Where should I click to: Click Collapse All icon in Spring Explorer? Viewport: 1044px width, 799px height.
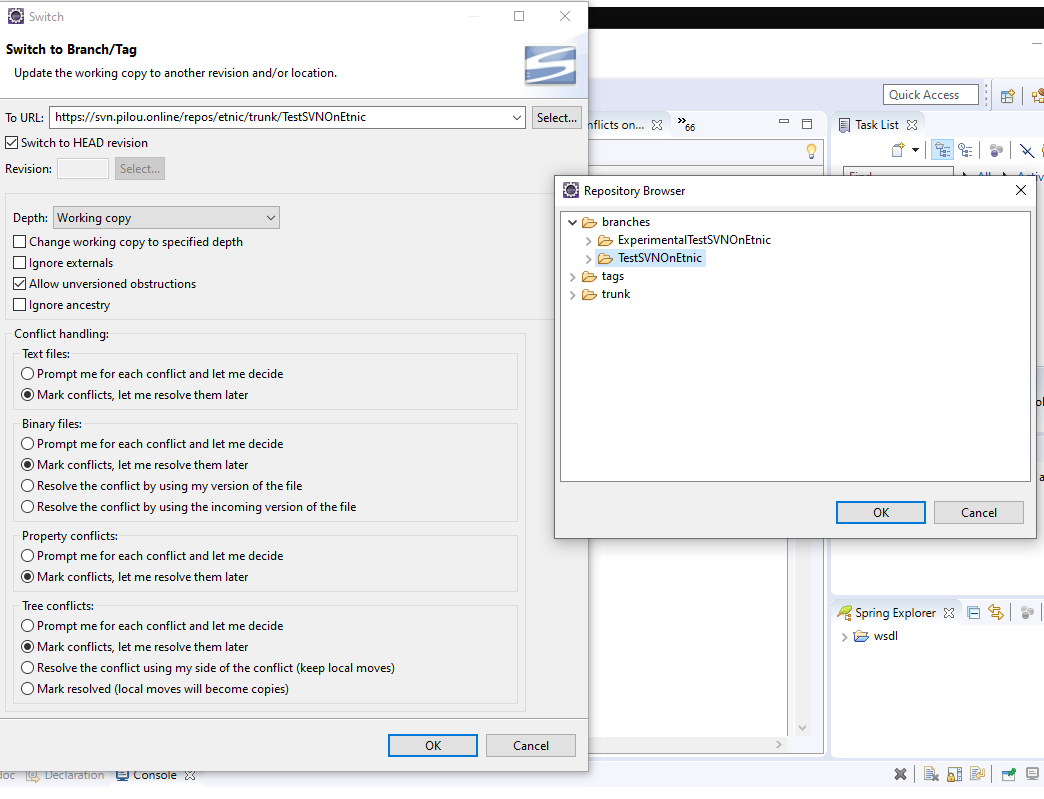point(974,613)
